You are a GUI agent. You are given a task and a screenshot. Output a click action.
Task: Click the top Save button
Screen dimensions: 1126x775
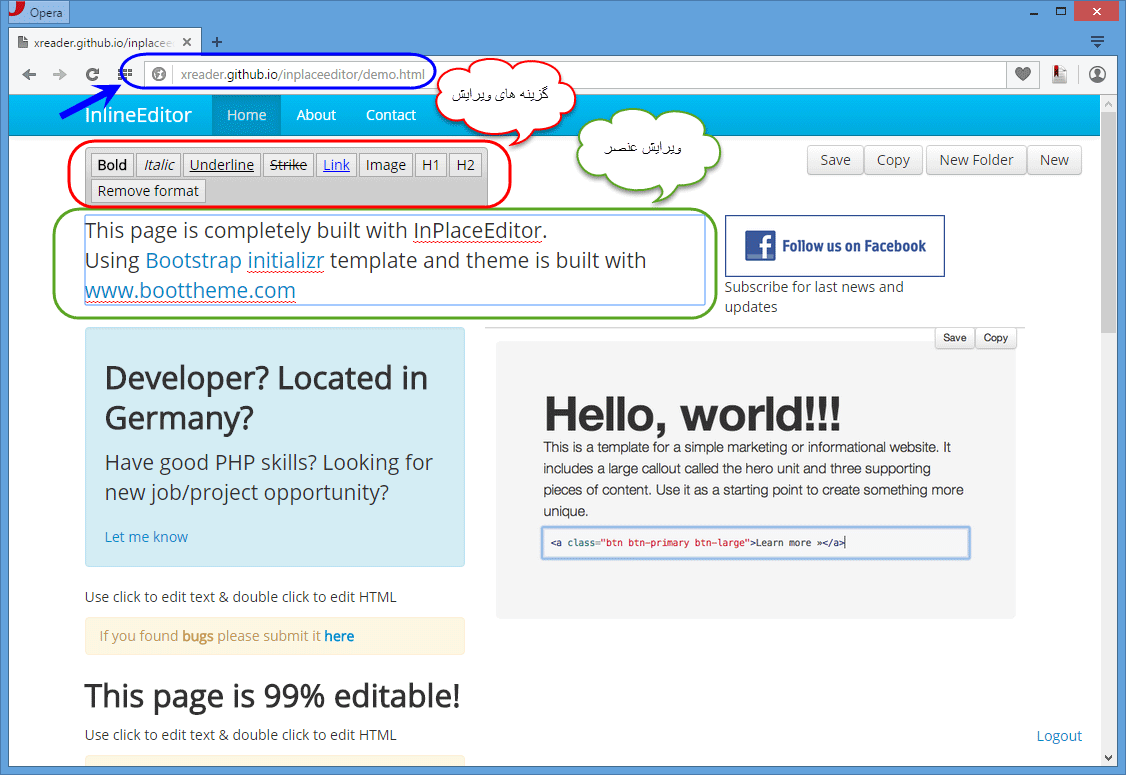tap(835, 160)
